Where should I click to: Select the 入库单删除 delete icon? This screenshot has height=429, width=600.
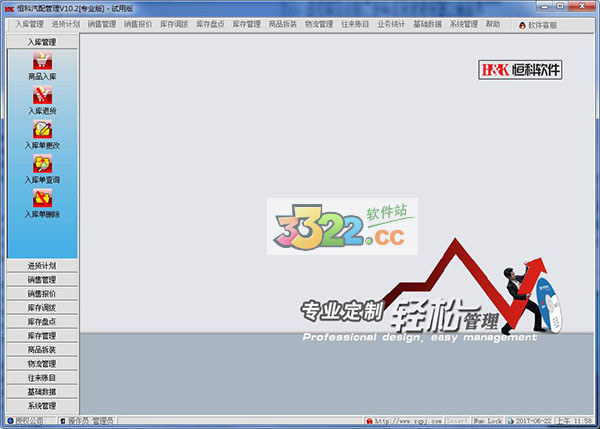point(42,198)
